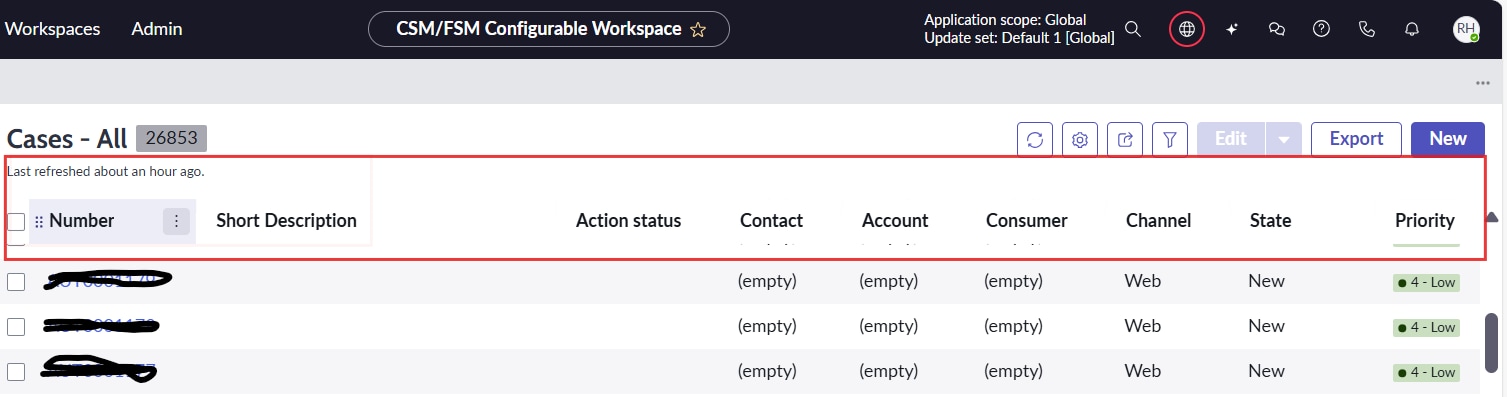The width and height of the screenshot is (1507, 397).
Task: Click the phone icon in header
Action: pos(1367,29)
